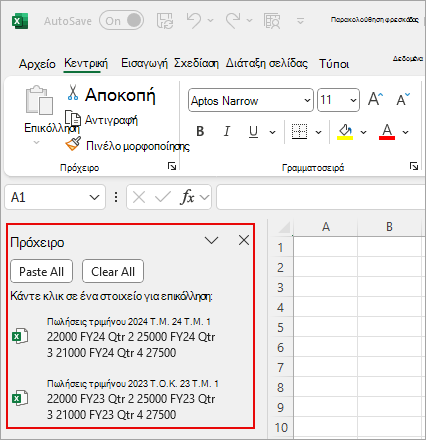Open the Undo history dropdown
The height and width of the screenshot is (440, 426).
coord(210,21)
